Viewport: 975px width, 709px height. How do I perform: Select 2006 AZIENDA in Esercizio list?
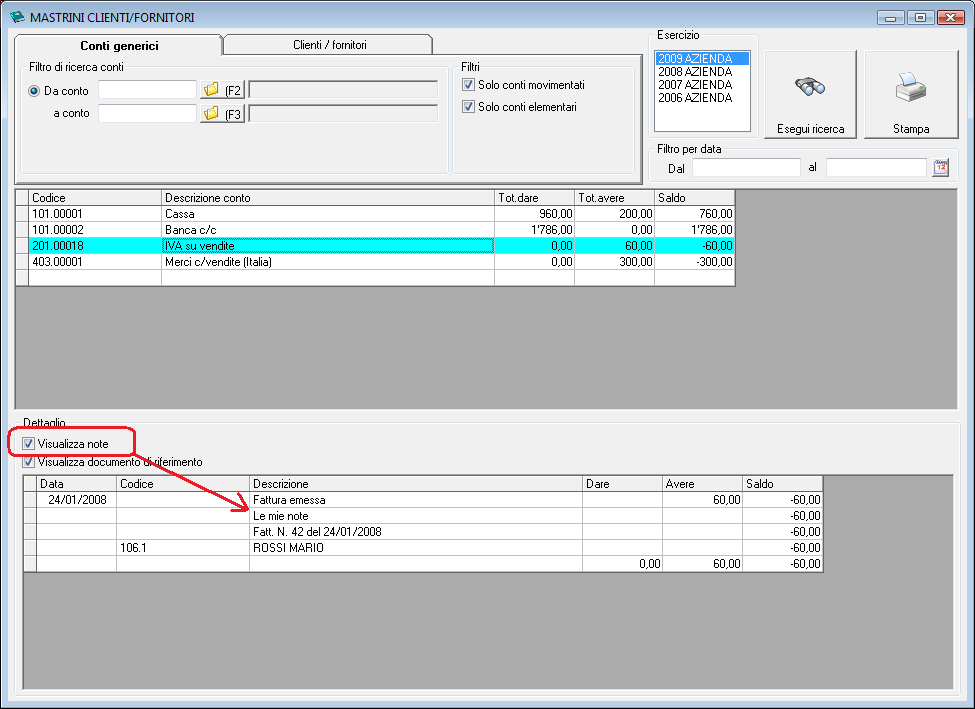[x=702, y=98]
